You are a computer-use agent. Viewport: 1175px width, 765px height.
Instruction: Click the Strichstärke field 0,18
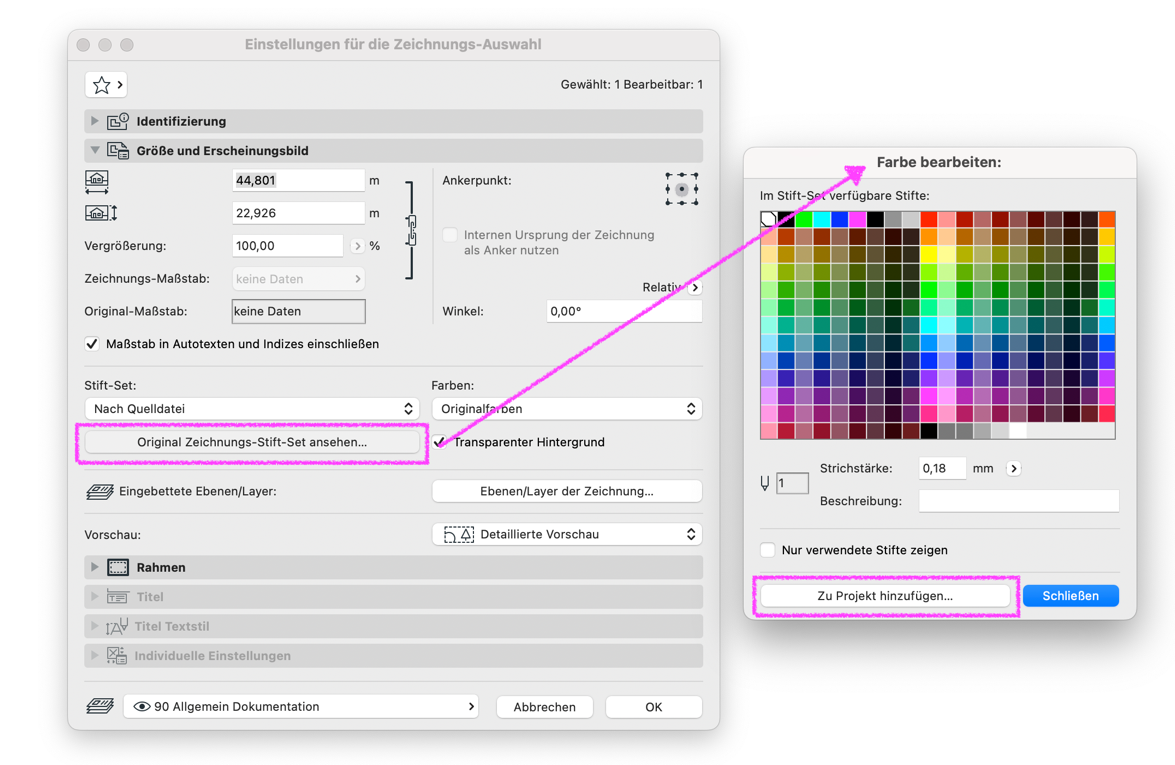(943, 468)
